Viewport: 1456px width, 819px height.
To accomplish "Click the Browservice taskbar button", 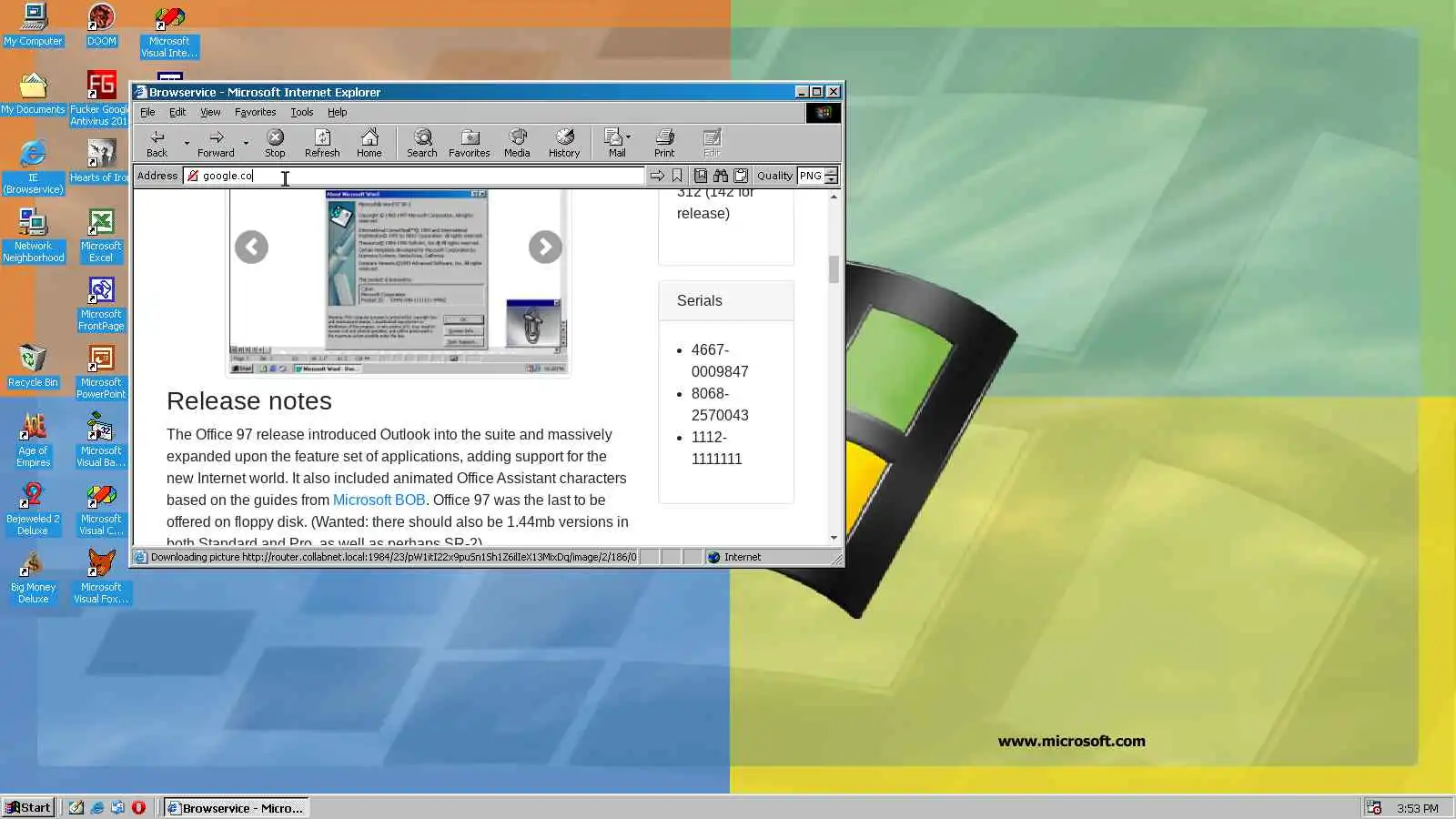I will [x=236, y=807].
